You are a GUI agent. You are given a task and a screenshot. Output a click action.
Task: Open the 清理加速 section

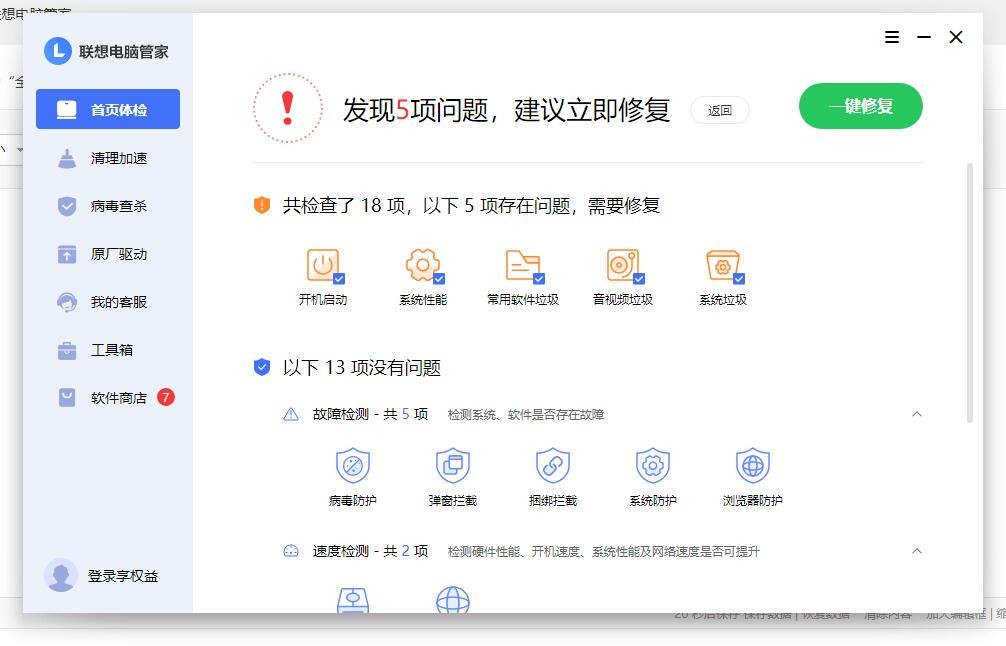[x=108, y=158]
